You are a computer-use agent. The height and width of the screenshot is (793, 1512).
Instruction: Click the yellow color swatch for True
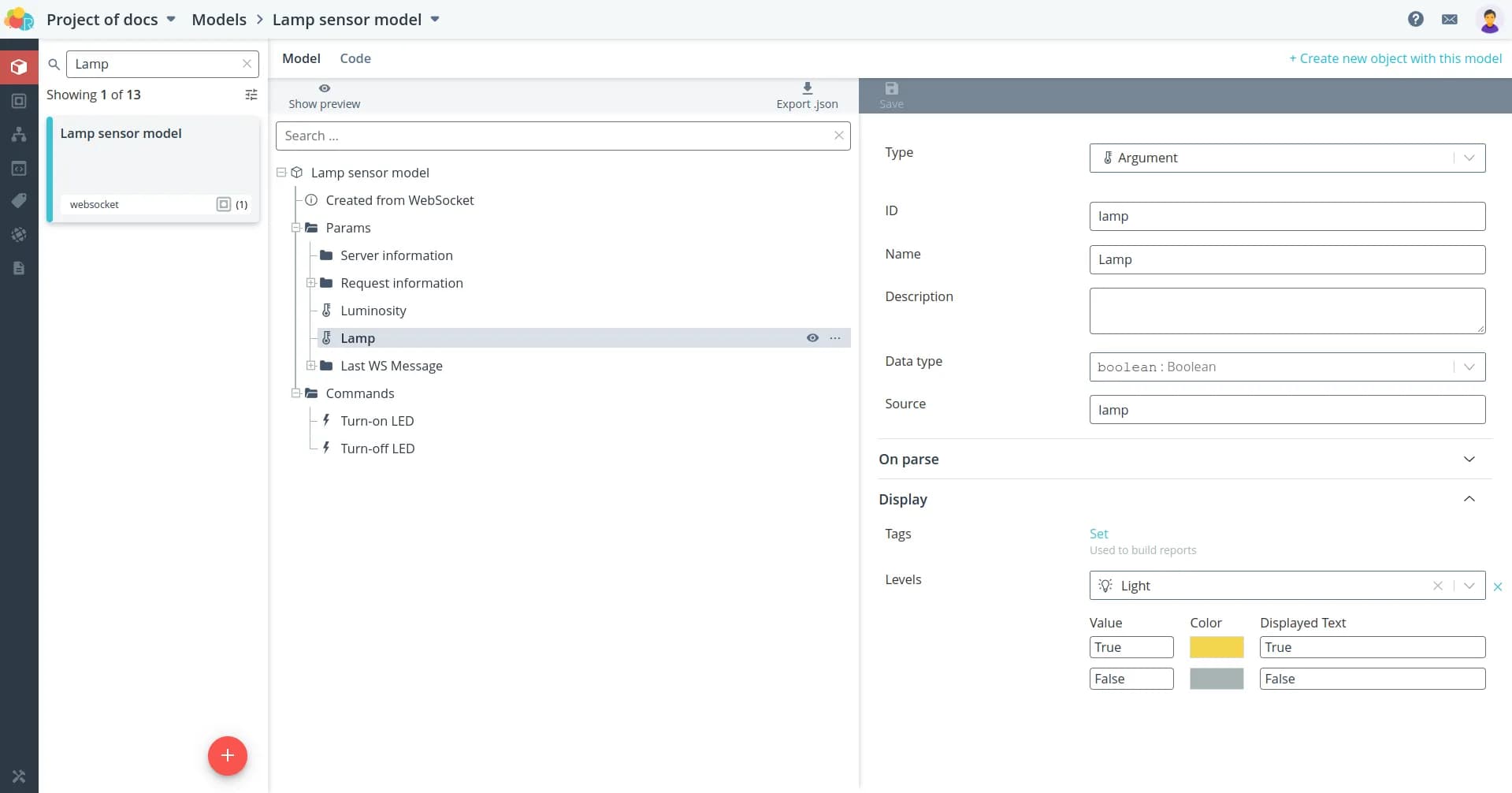pyautogui.click(x=1216, y=647)
